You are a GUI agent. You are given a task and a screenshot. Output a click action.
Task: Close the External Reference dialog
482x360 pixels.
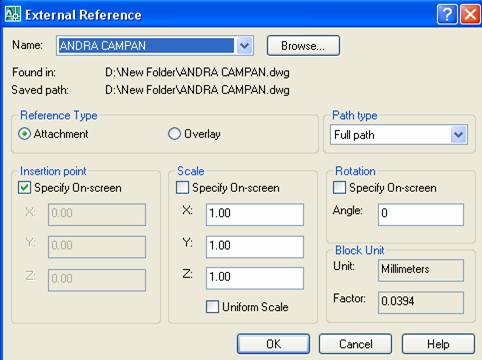(470, 15)
